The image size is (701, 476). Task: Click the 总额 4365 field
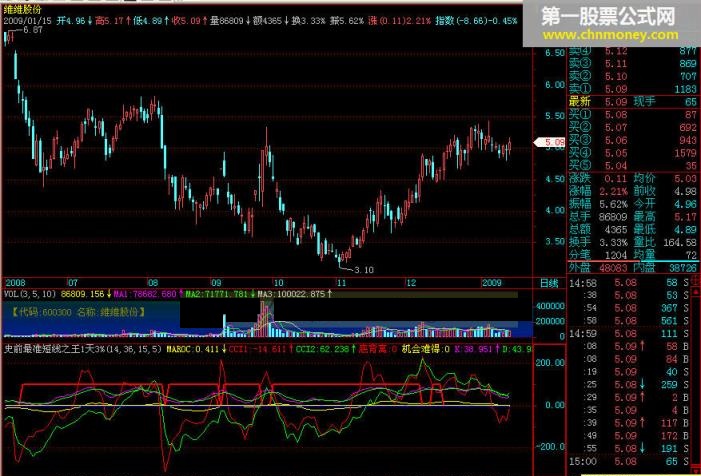click(x=598, y=229)
